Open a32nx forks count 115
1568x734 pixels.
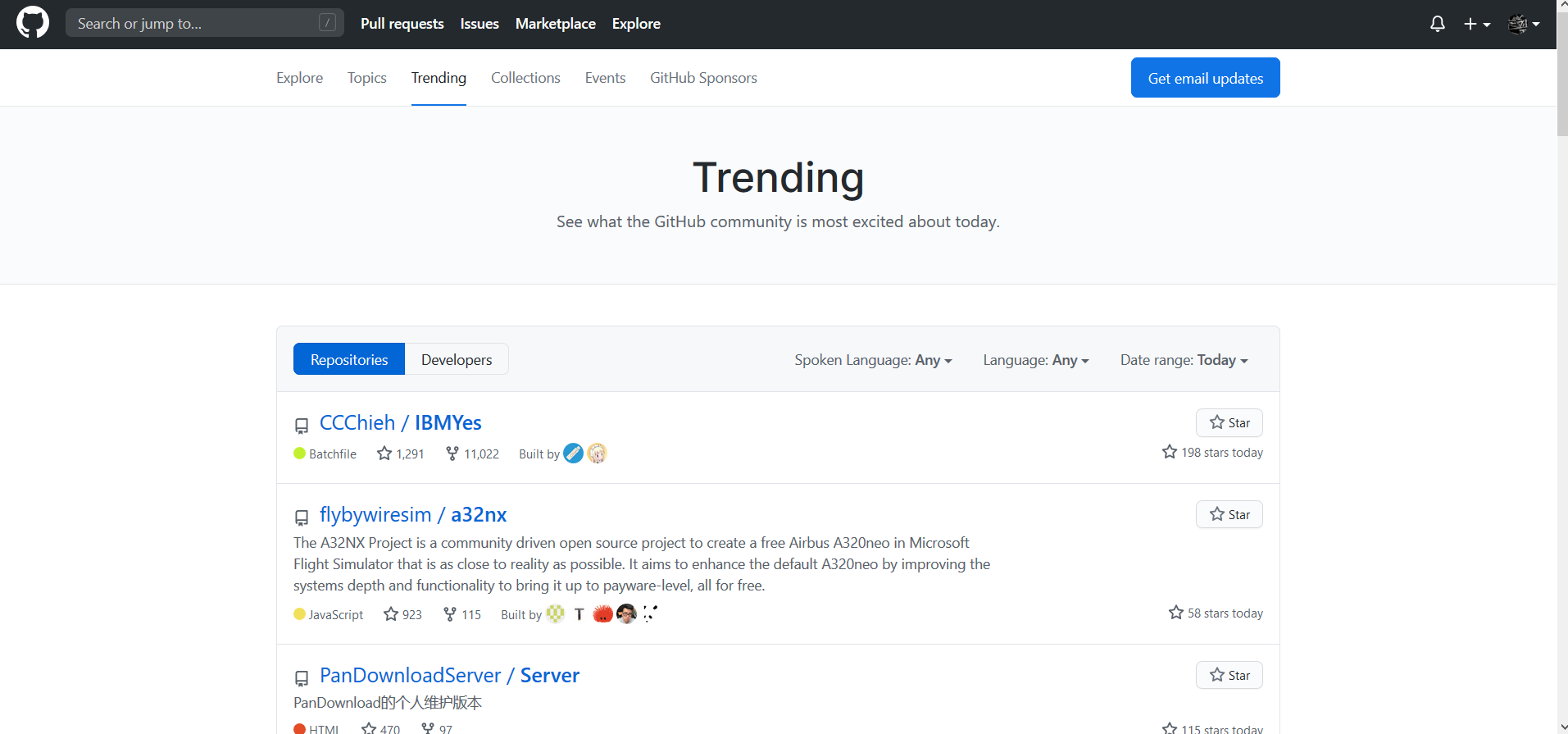tap(462, 614)
